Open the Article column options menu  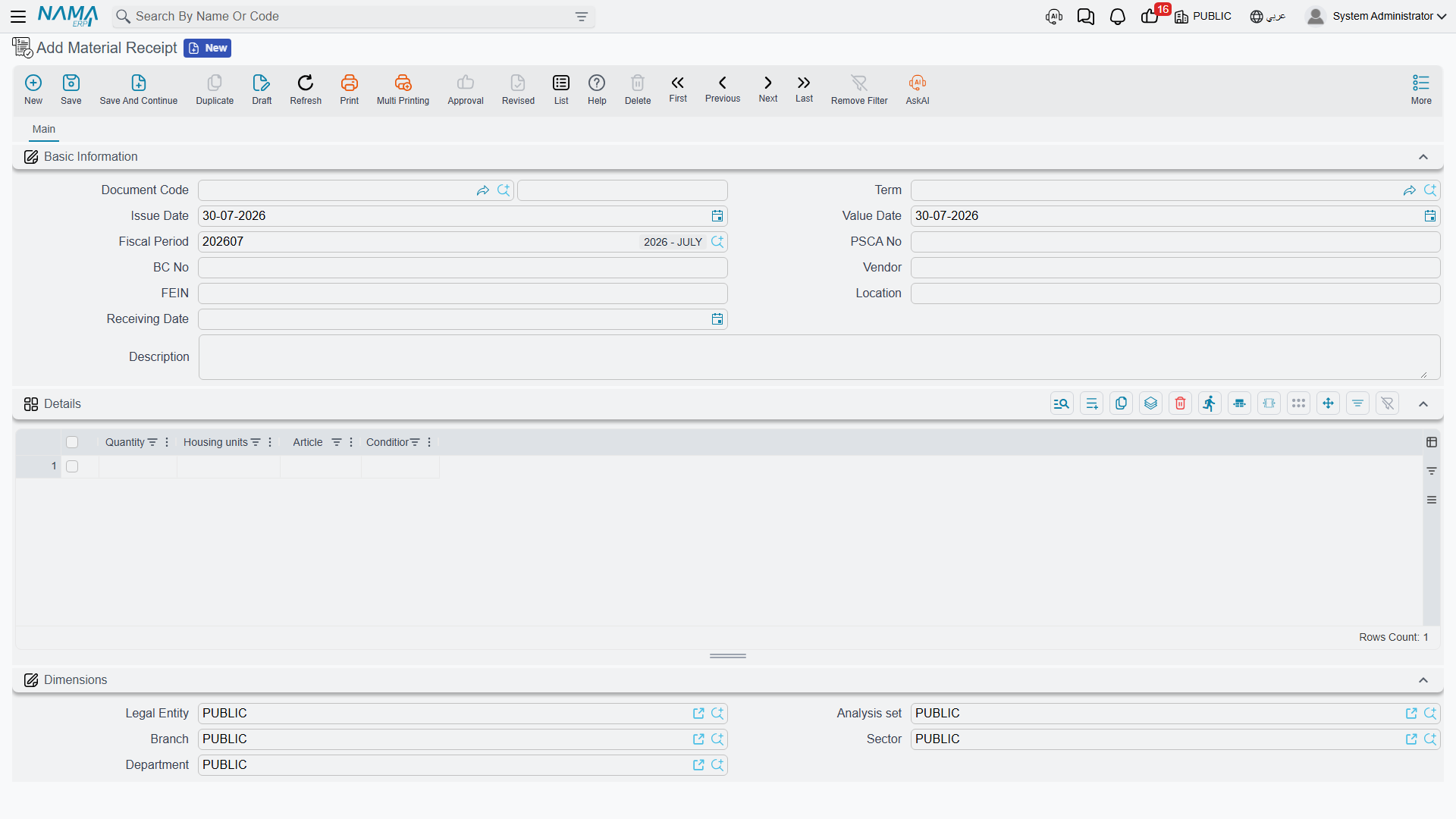(x=351, y=443)
